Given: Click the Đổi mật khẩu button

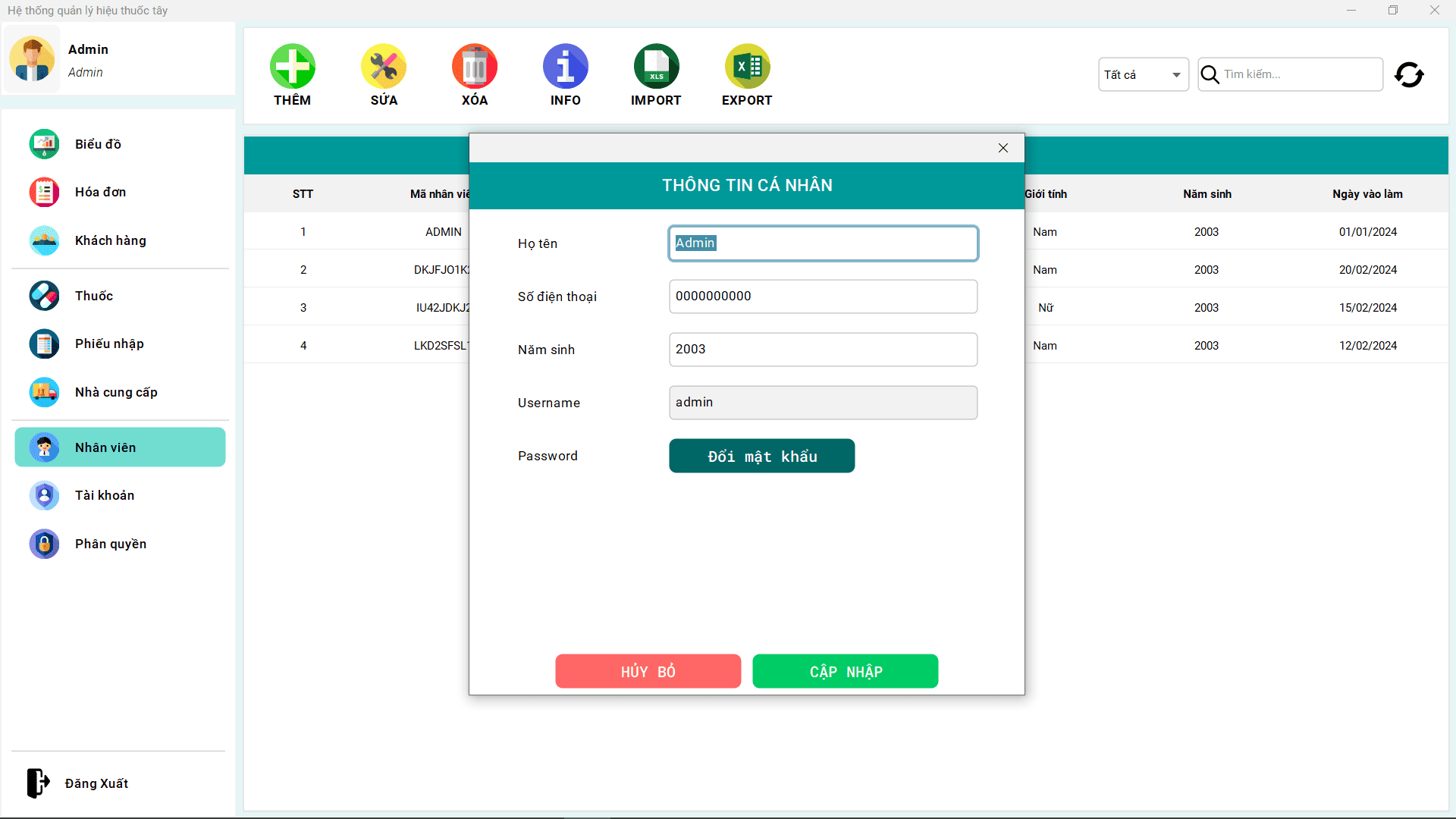Looking at the screenshot, I should 761,456.
